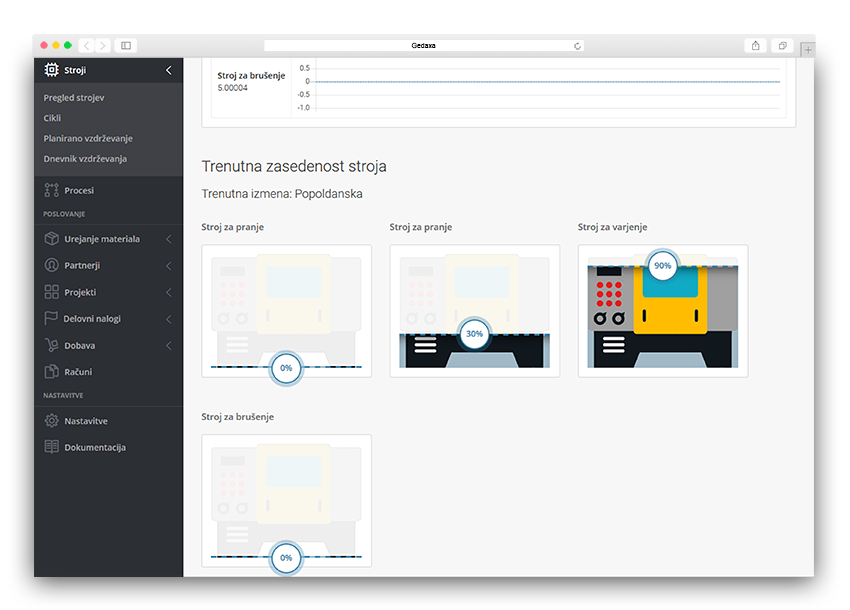
Task: Click the Stroji chip icon in sidebar
Action: [52, 70]
